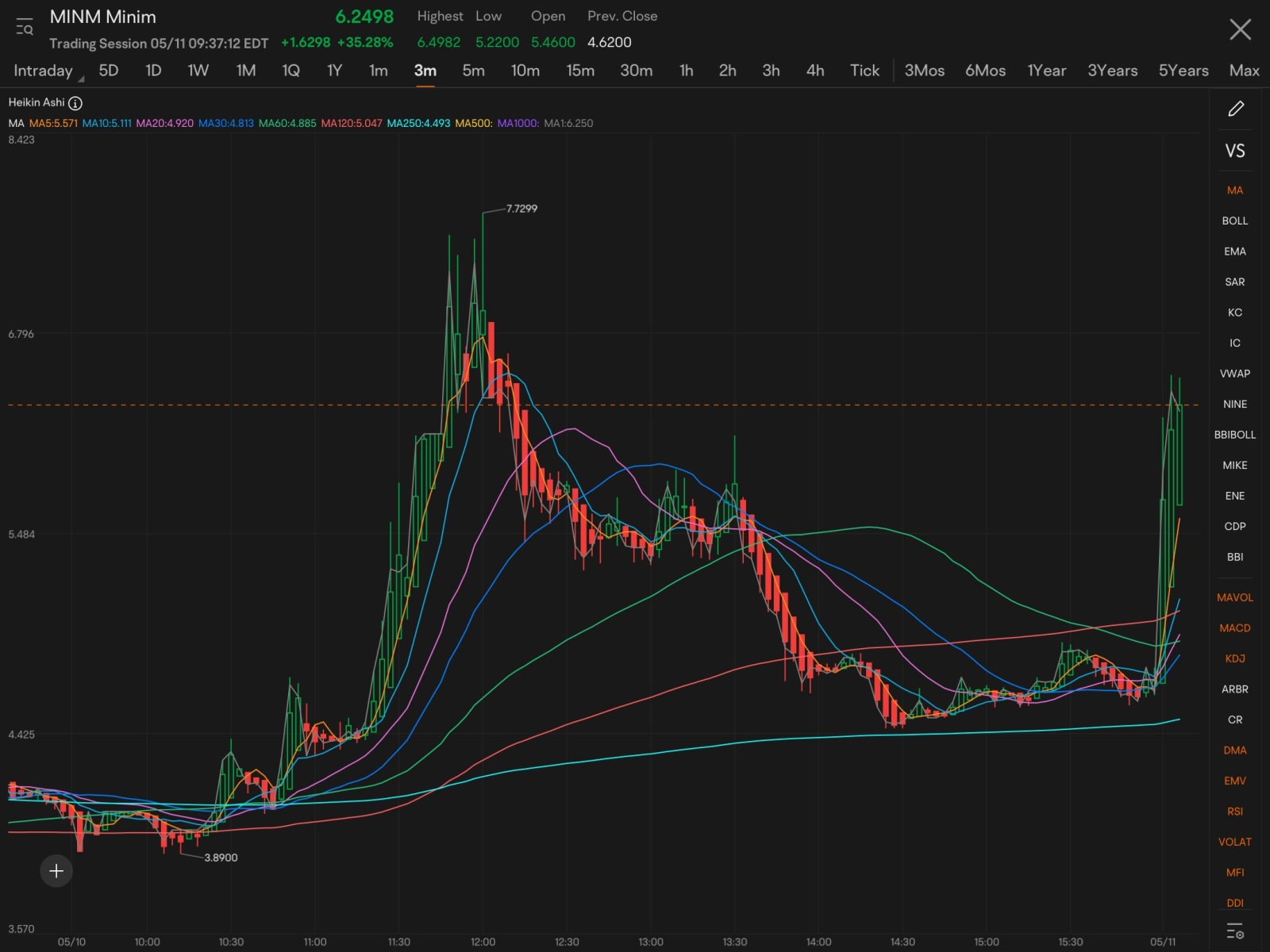Enable the SAR indicator
Screen dimensions: 1270x952
[1235, 282]
